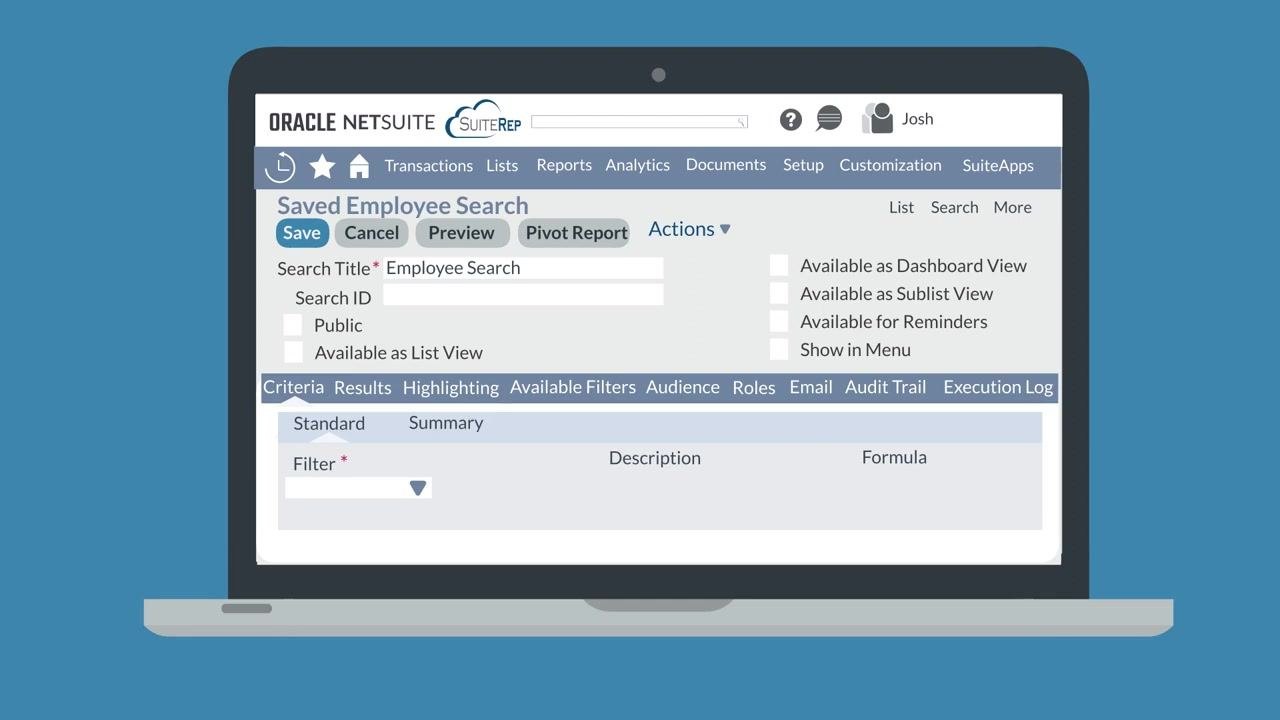
Task: Open the Email tab
Action: [811, 387]
